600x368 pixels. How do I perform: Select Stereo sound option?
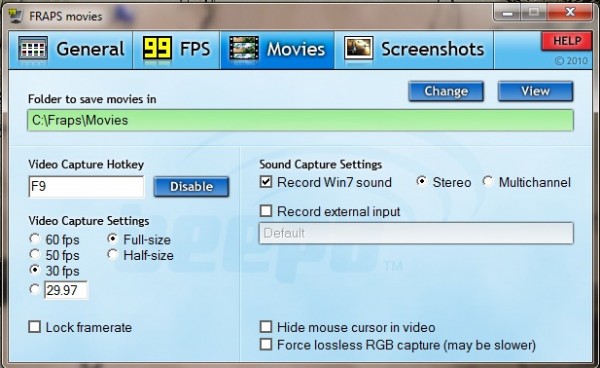pyautogui.click(x=421, y=181)
